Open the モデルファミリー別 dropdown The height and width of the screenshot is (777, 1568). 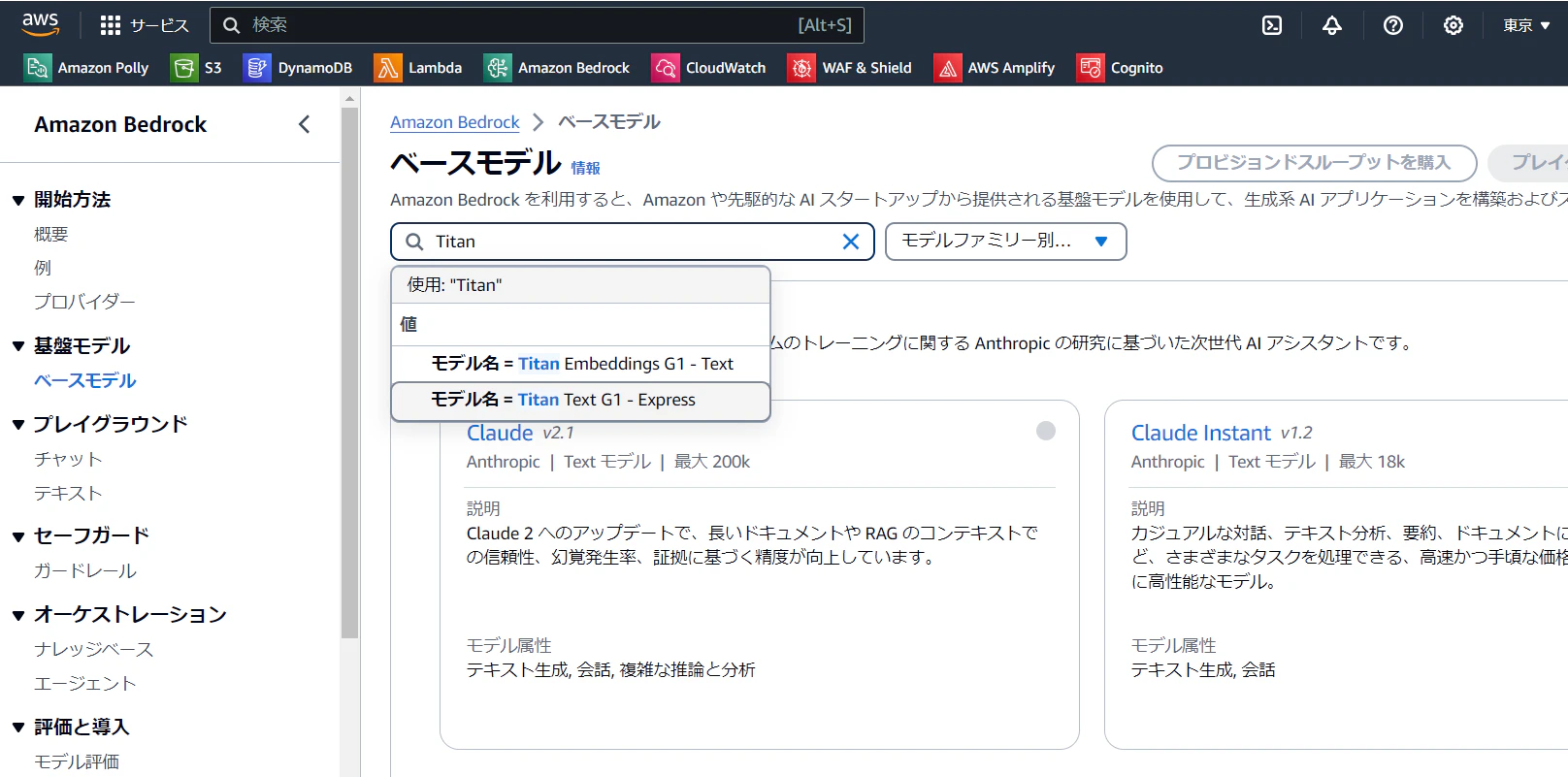click(x=1006, y=242)
